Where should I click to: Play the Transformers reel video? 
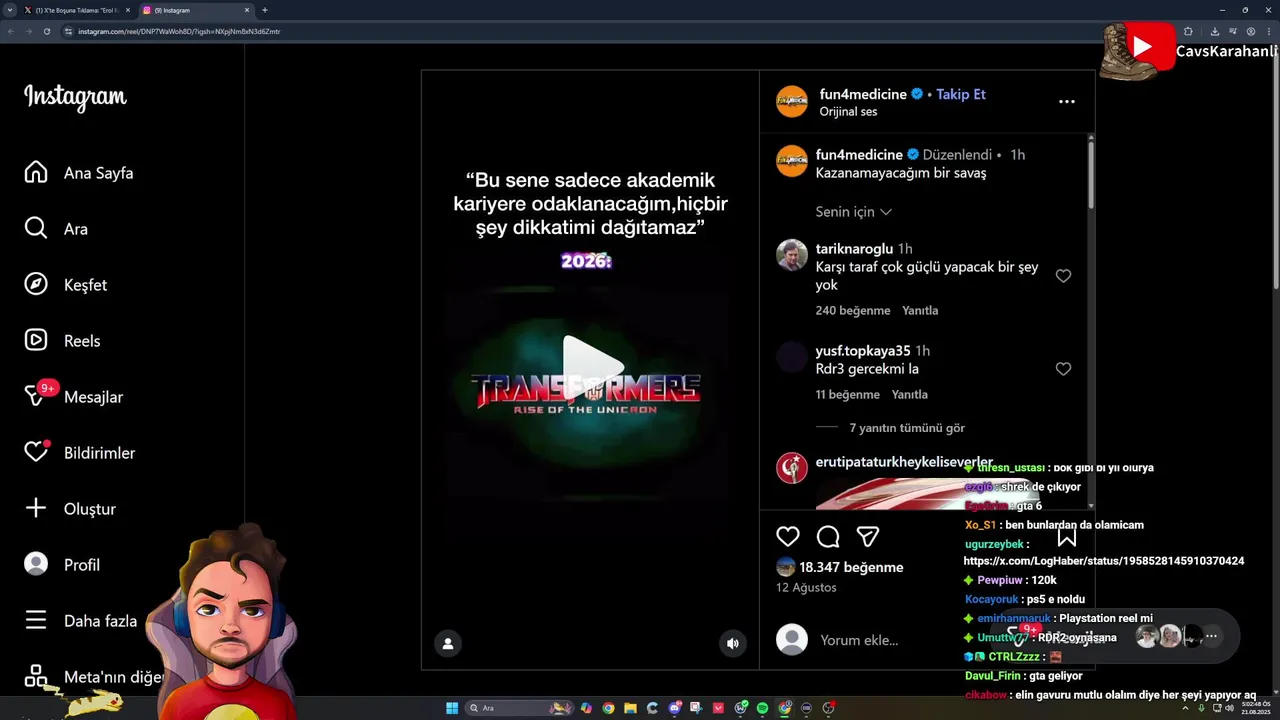pos(592,368)
